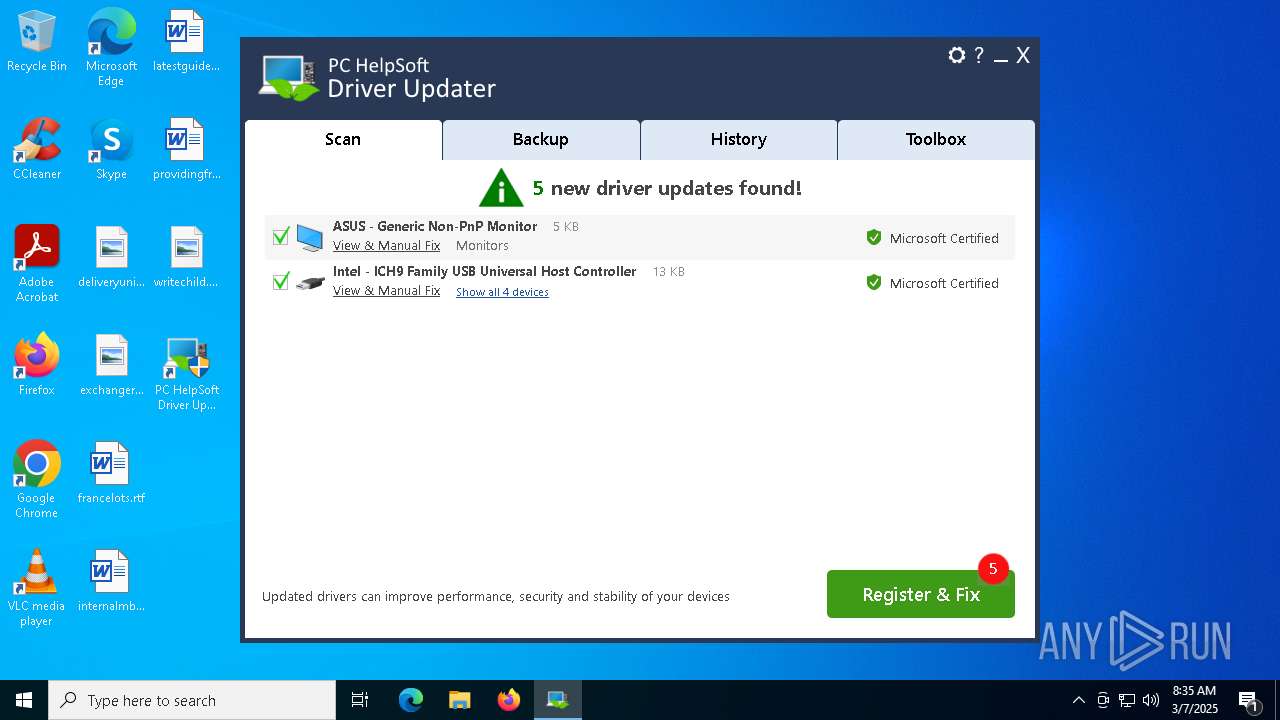Launch Google Chrome desktop shortcut
1280x720 pixels.
tap(37, 480)
